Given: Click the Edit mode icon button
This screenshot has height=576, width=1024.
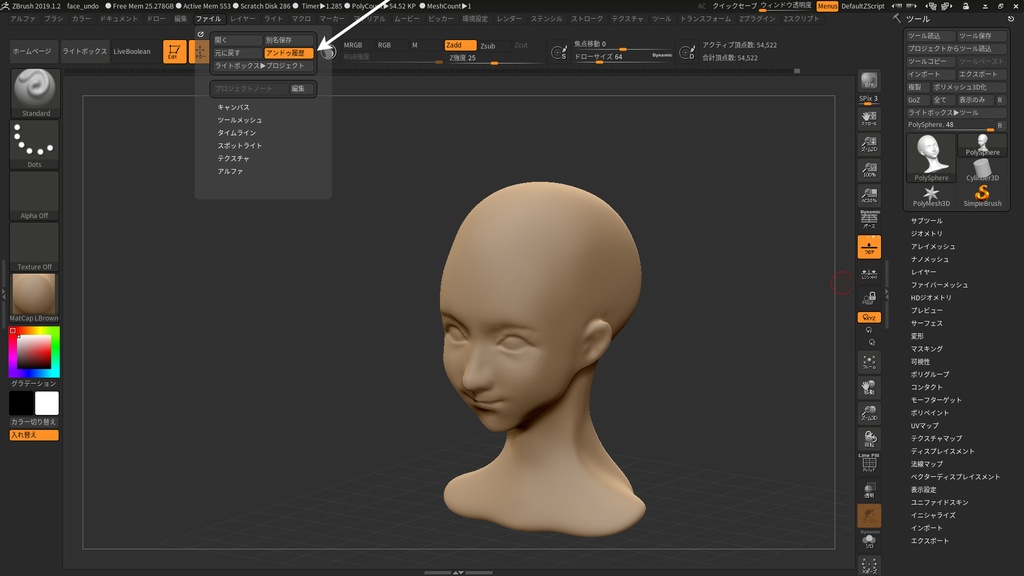Looking at the screenshot, I should click(x=174, y=51).
